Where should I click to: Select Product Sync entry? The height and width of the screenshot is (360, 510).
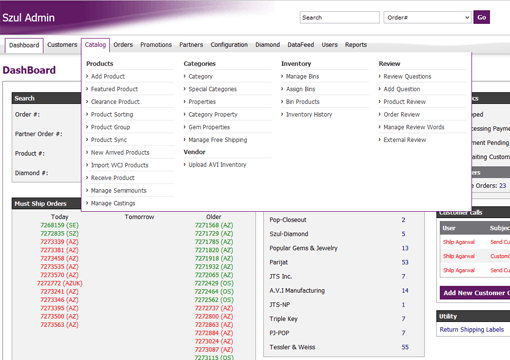109,140
